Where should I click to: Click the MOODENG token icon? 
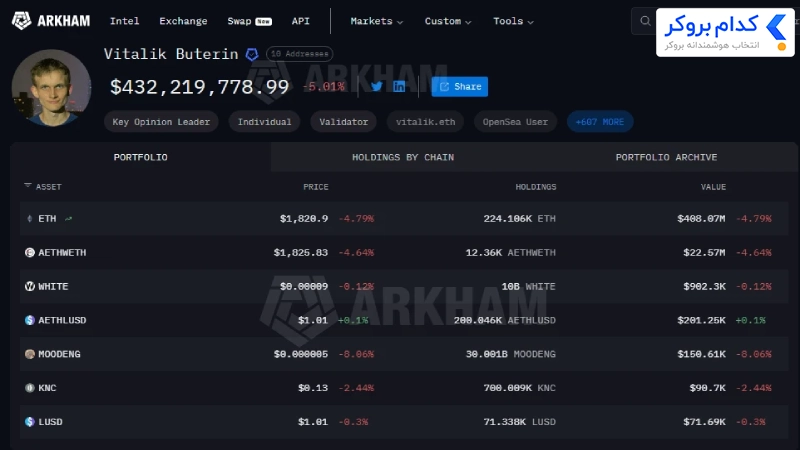[30, 354]
